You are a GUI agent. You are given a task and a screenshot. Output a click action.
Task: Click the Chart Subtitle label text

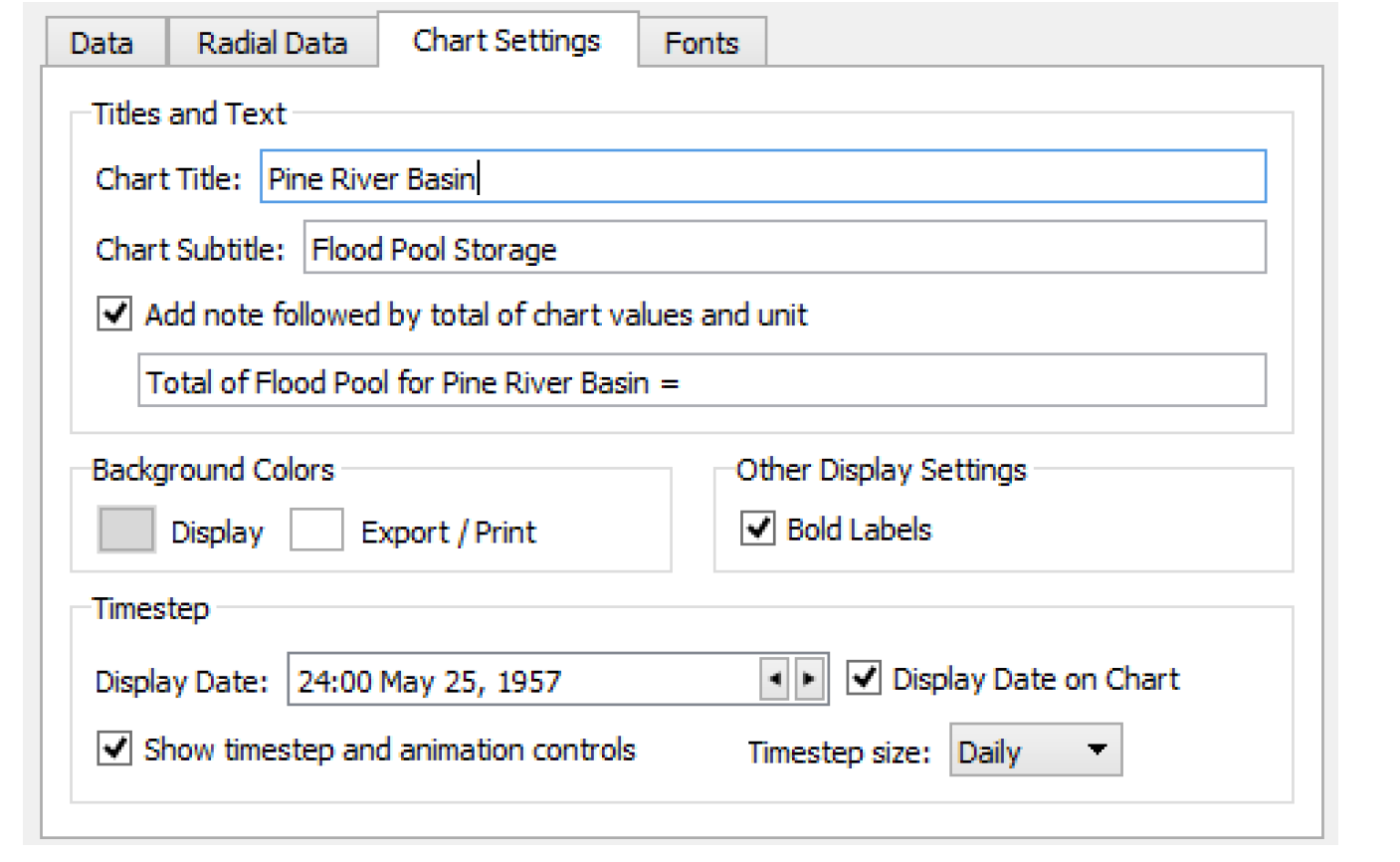(190, 249)
